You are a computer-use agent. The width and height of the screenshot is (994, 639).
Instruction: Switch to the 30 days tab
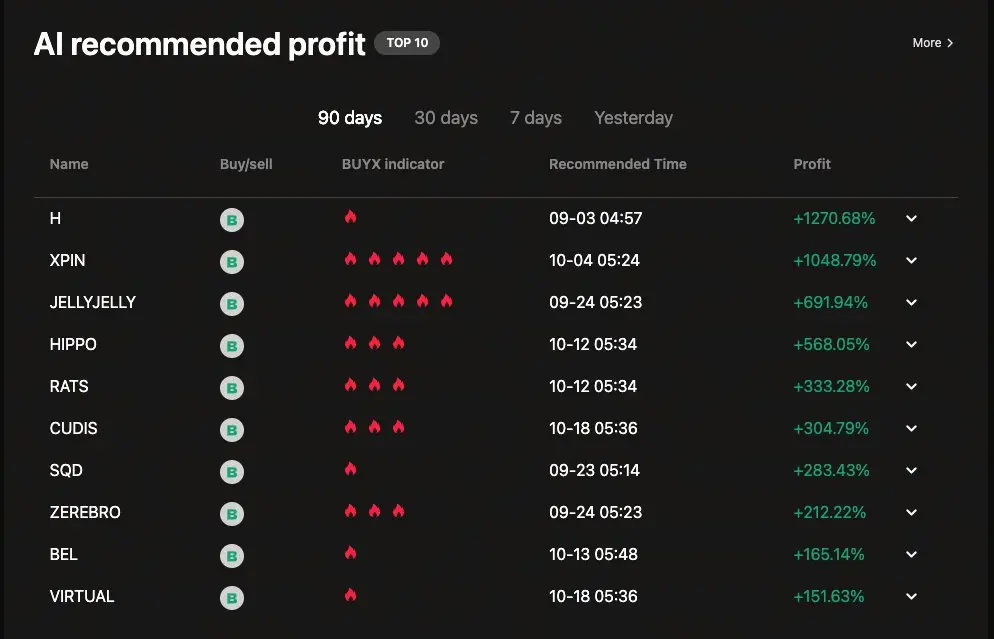coord(446,118)
